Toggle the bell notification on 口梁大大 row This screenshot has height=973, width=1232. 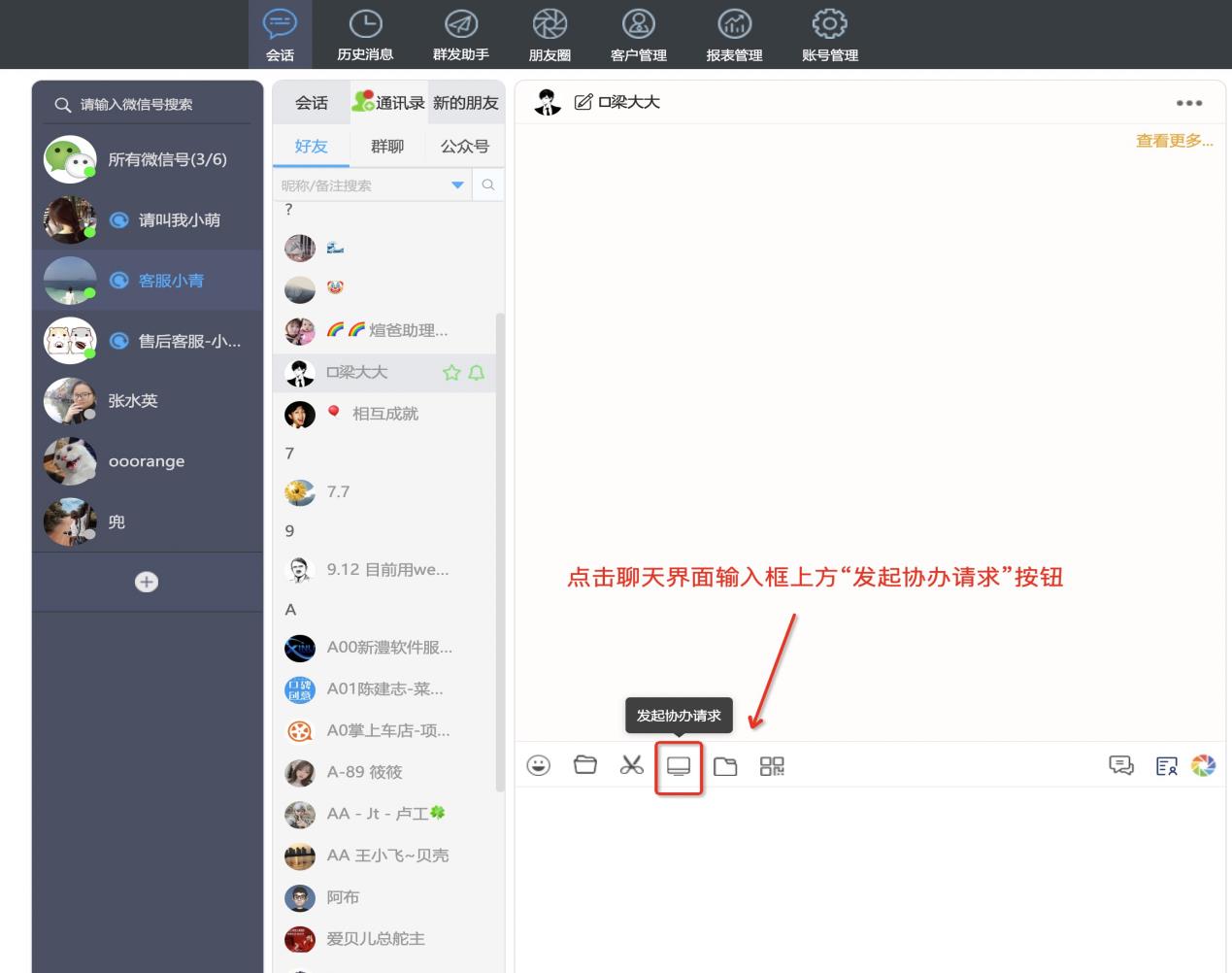pos(477,373)
